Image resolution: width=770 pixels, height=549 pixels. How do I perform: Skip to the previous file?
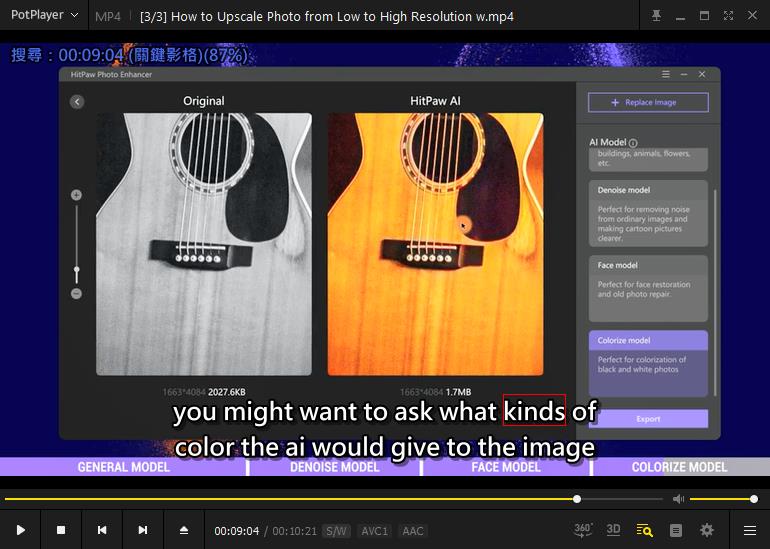[102, 530]
